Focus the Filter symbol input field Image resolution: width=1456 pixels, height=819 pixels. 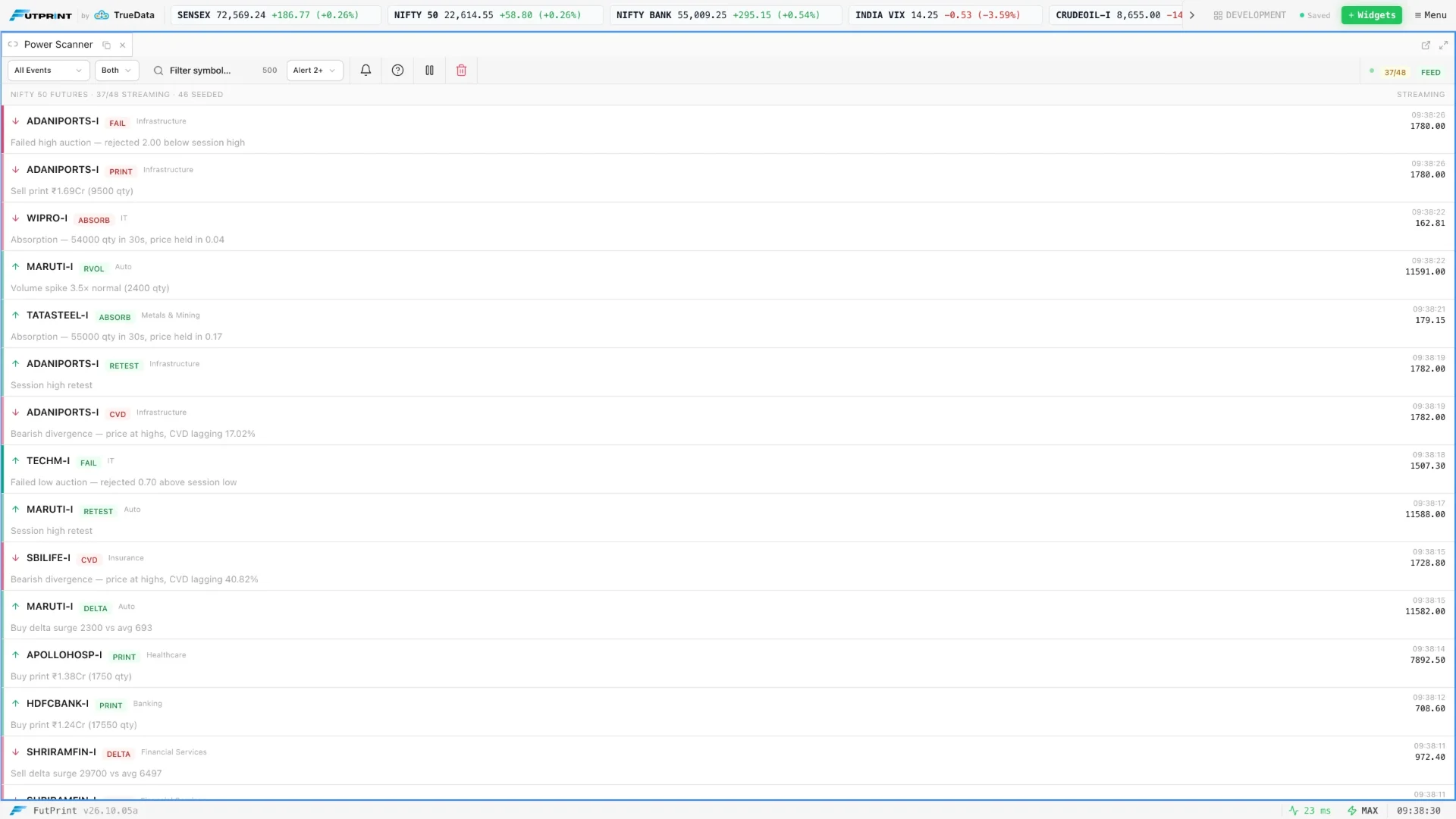(x=212, y=71)
